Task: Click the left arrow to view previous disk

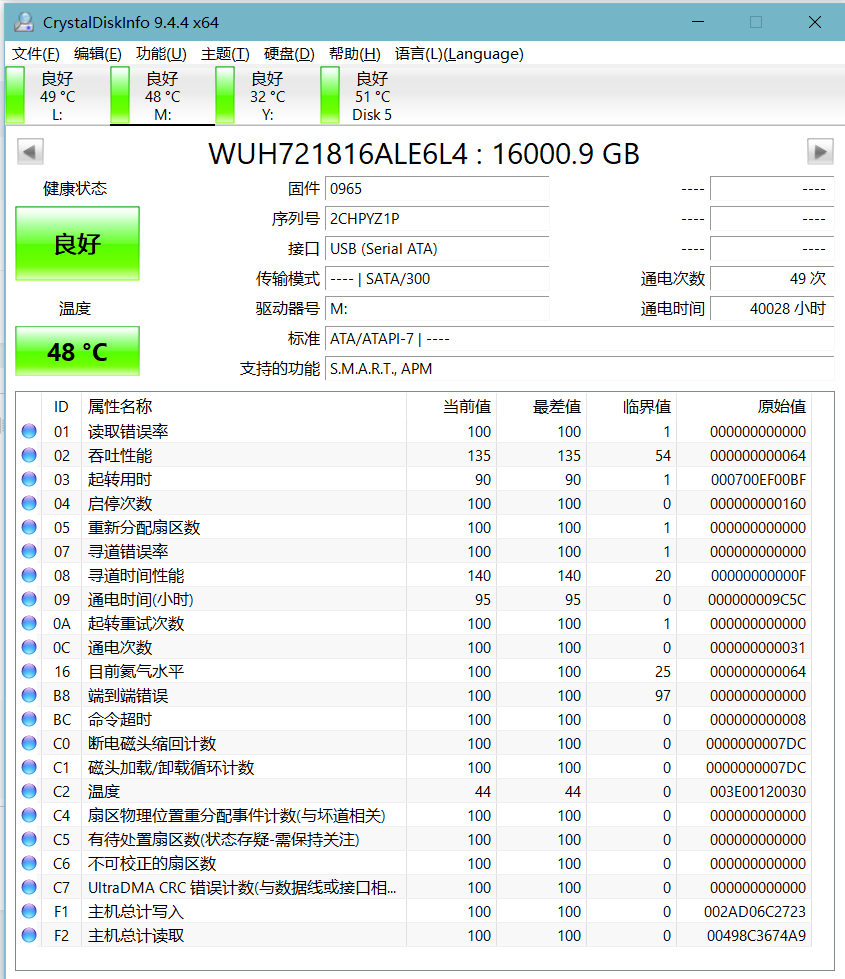Action: 30,151
